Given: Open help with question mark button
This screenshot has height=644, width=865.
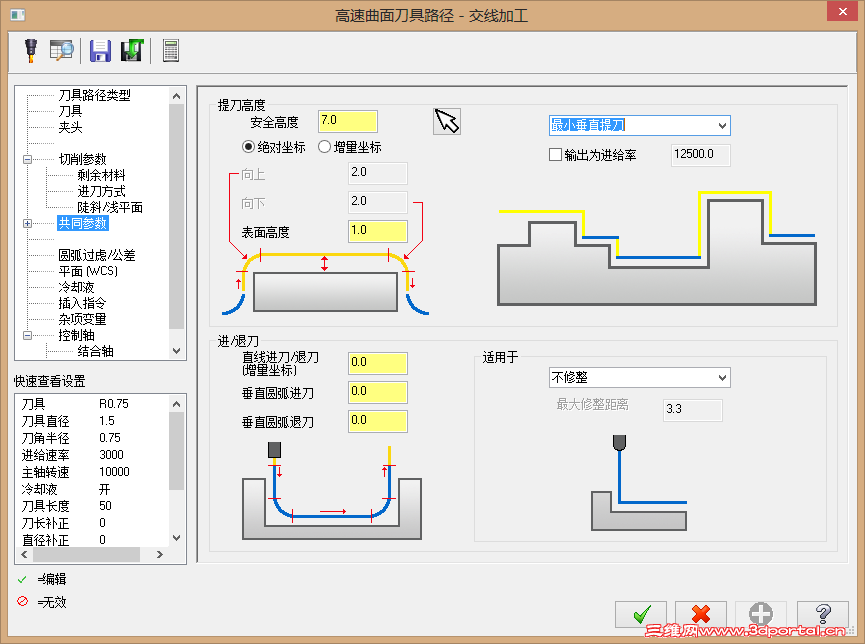Looking at the screenshot, I should point(823,614).
